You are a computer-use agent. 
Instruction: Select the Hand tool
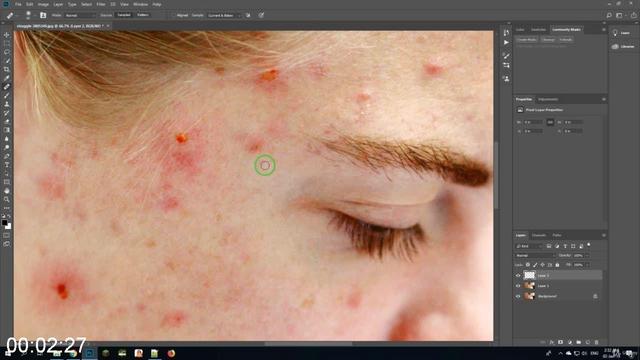pyautogui.click(x=7, y=191)
